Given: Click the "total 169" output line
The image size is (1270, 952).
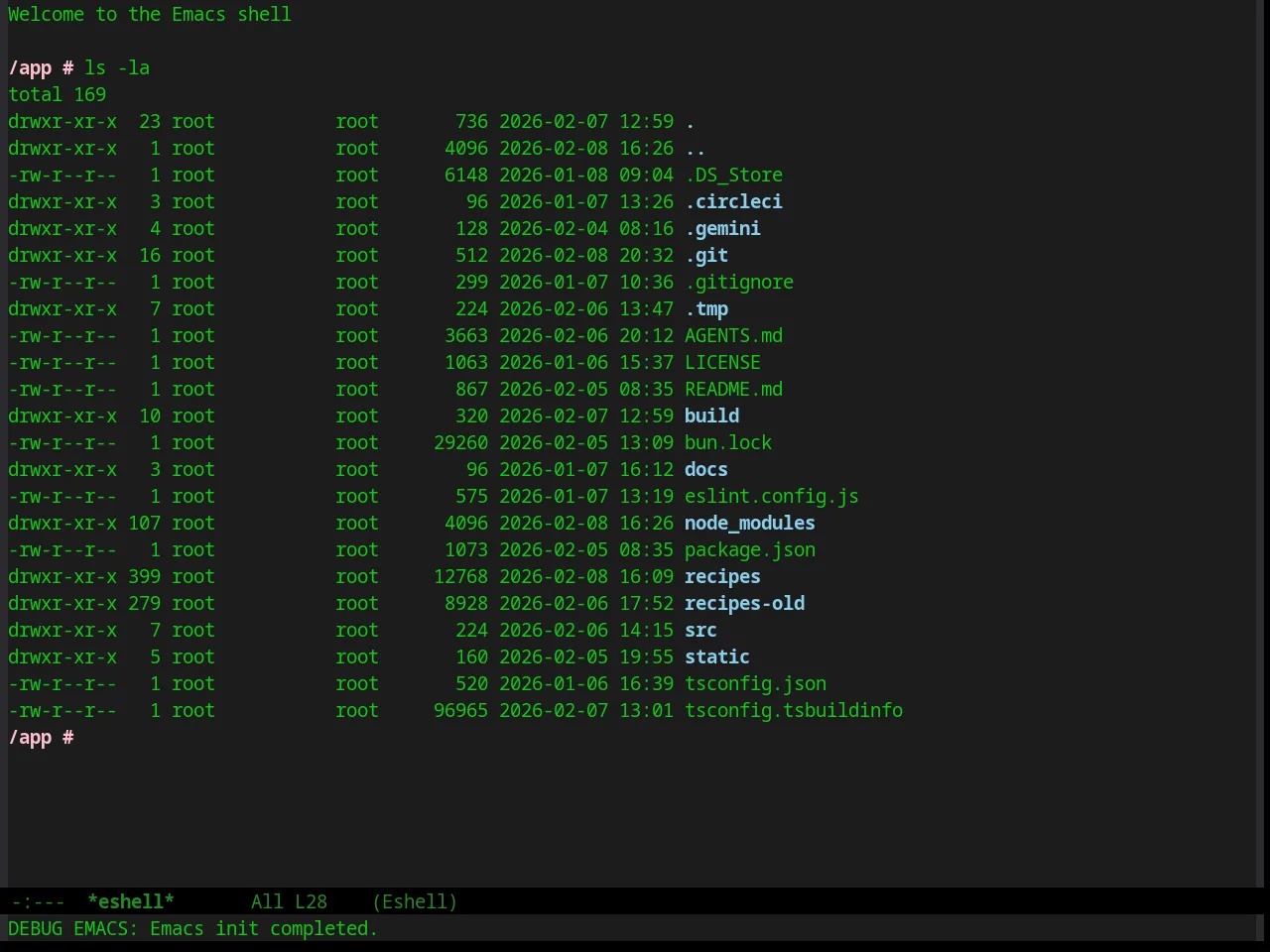Looking at the screenshot, I should coord(58,95).
